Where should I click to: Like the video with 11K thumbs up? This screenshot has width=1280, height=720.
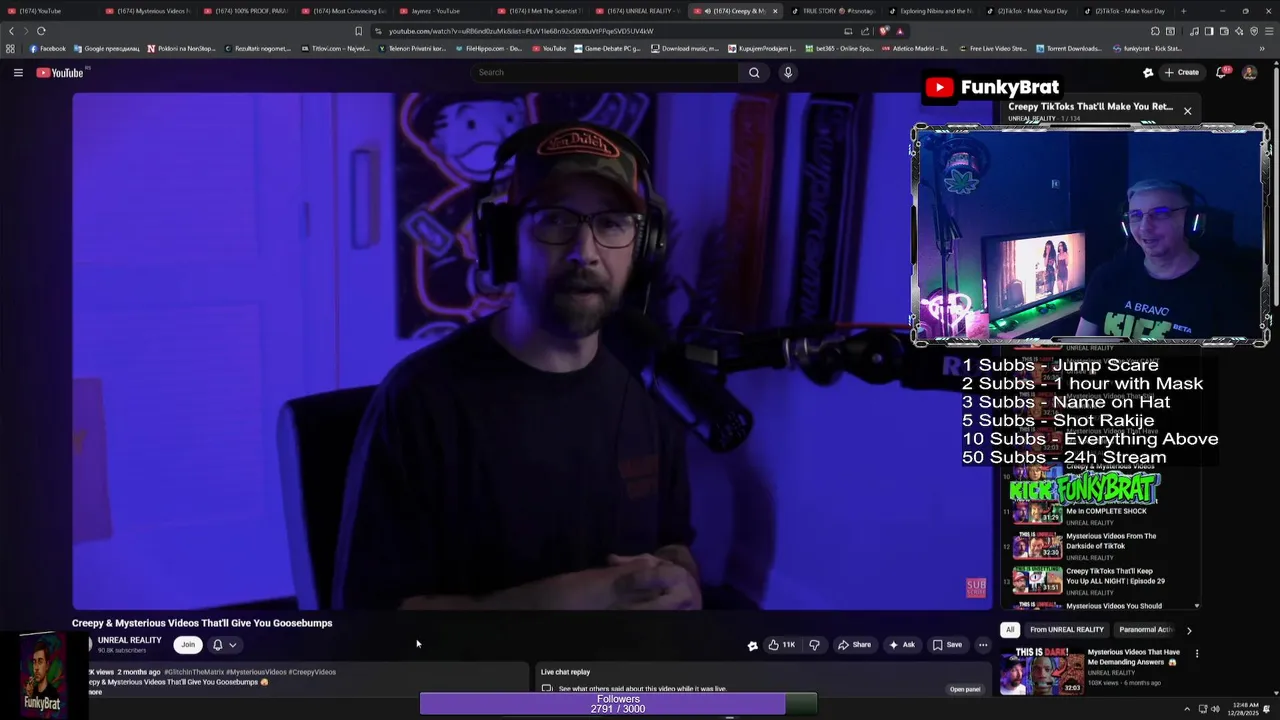click(x=782, y=645)
